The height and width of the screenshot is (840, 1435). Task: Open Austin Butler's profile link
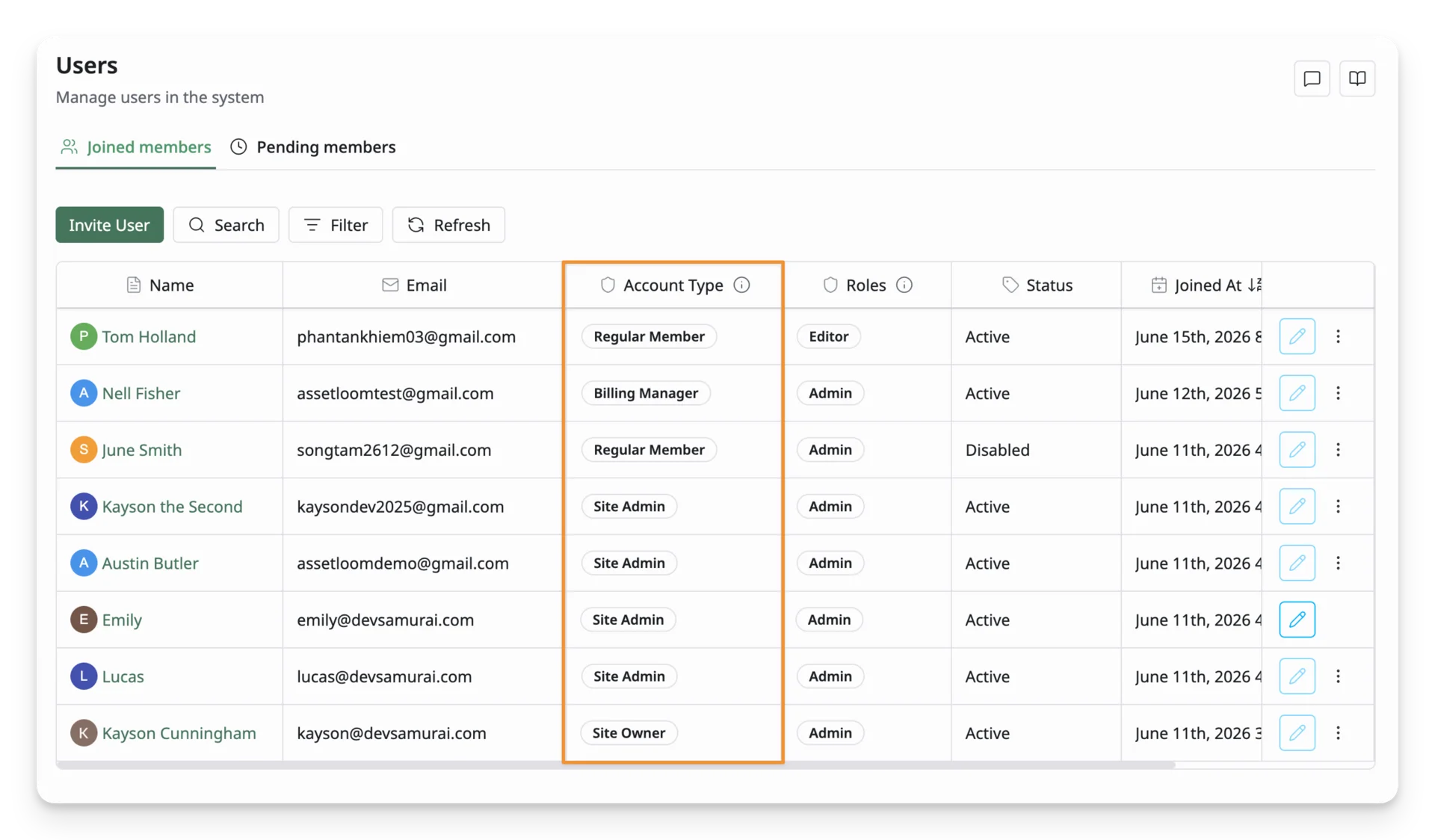[150, 563]
